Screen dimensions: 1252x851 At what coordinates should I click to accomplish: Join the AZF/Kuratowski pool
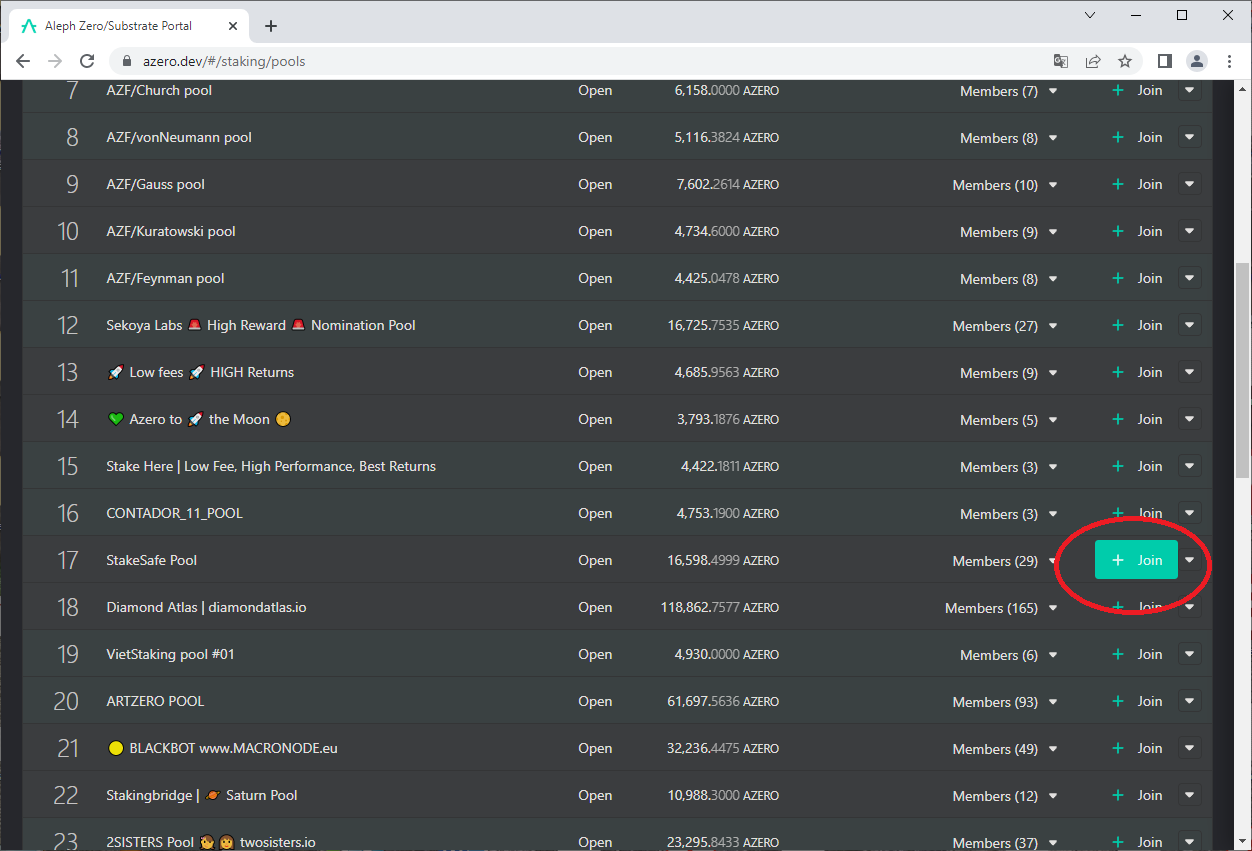[1137, 231]
